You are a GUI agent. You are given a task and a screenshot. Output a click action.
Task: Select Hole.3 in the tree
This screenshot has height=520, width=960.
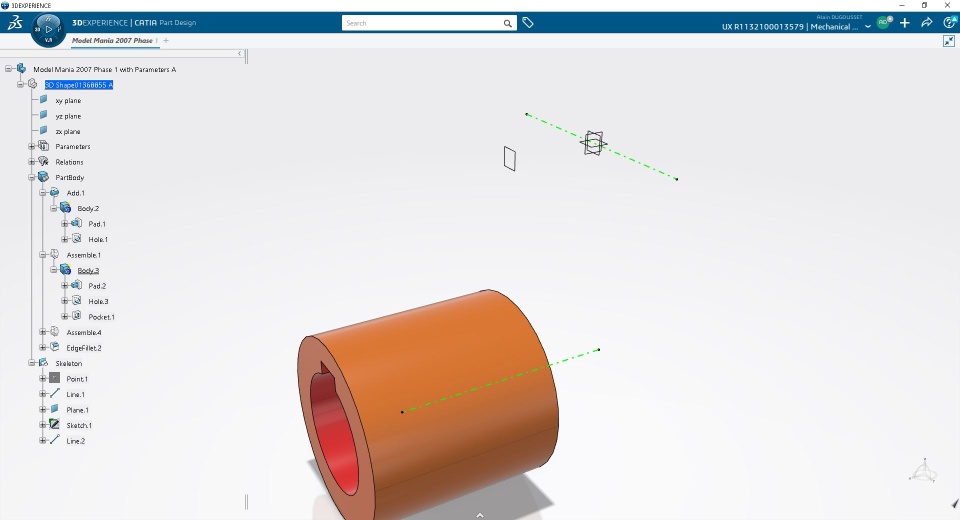tap(98, 301)
